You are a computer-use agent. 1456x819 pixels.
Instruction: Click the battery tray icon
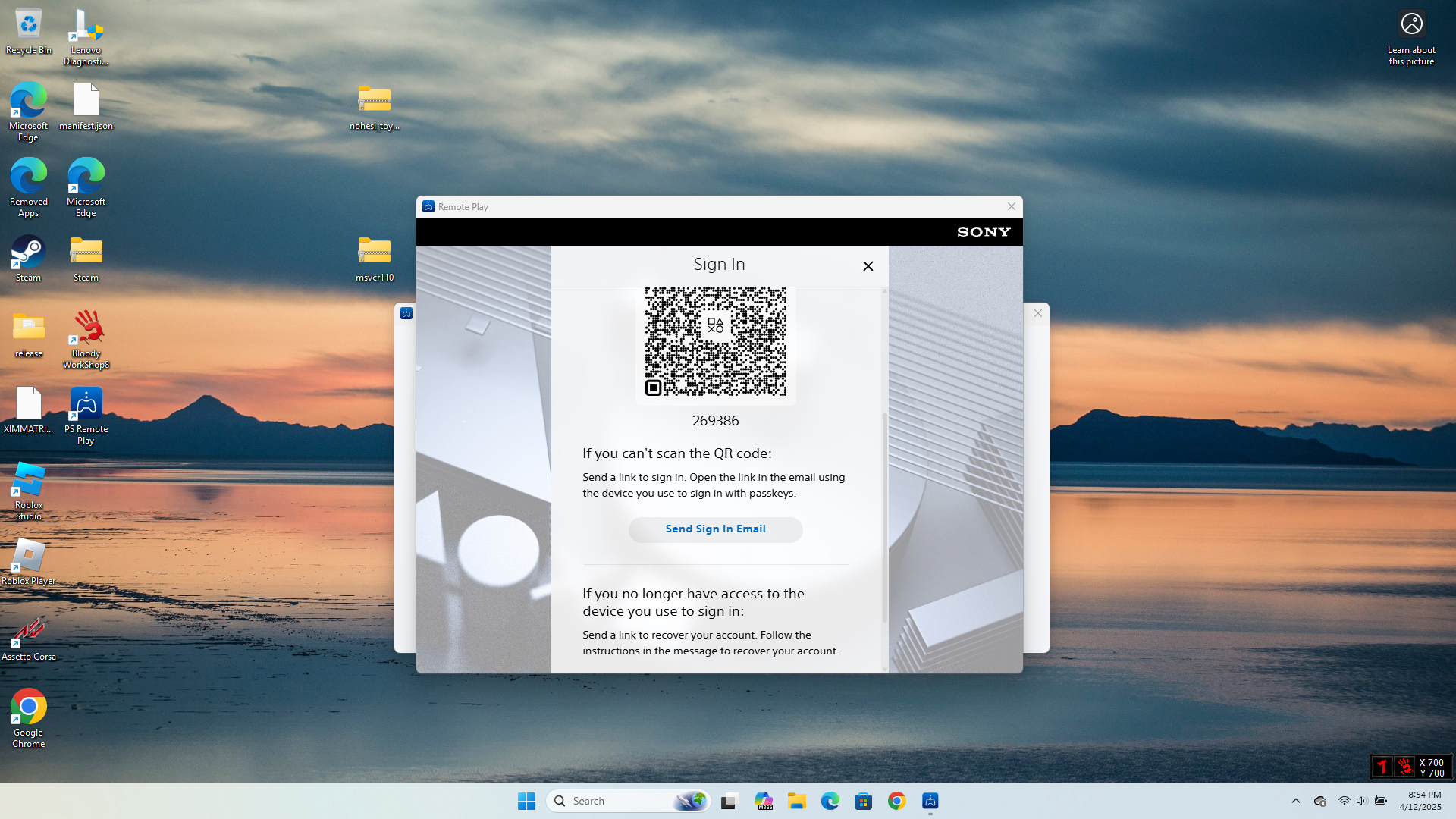click(1381, 801)
